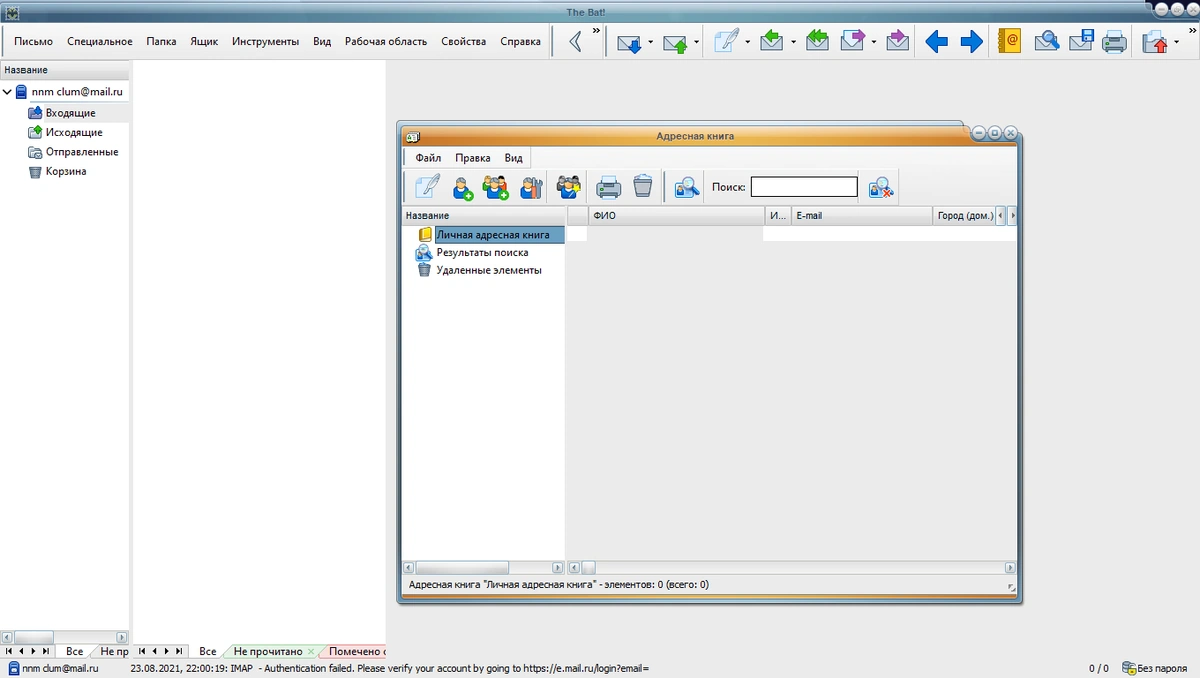Open the Рабочая область menu
Image resolution: width=1200 pixels, height=678 pixels.
point(386,41)
